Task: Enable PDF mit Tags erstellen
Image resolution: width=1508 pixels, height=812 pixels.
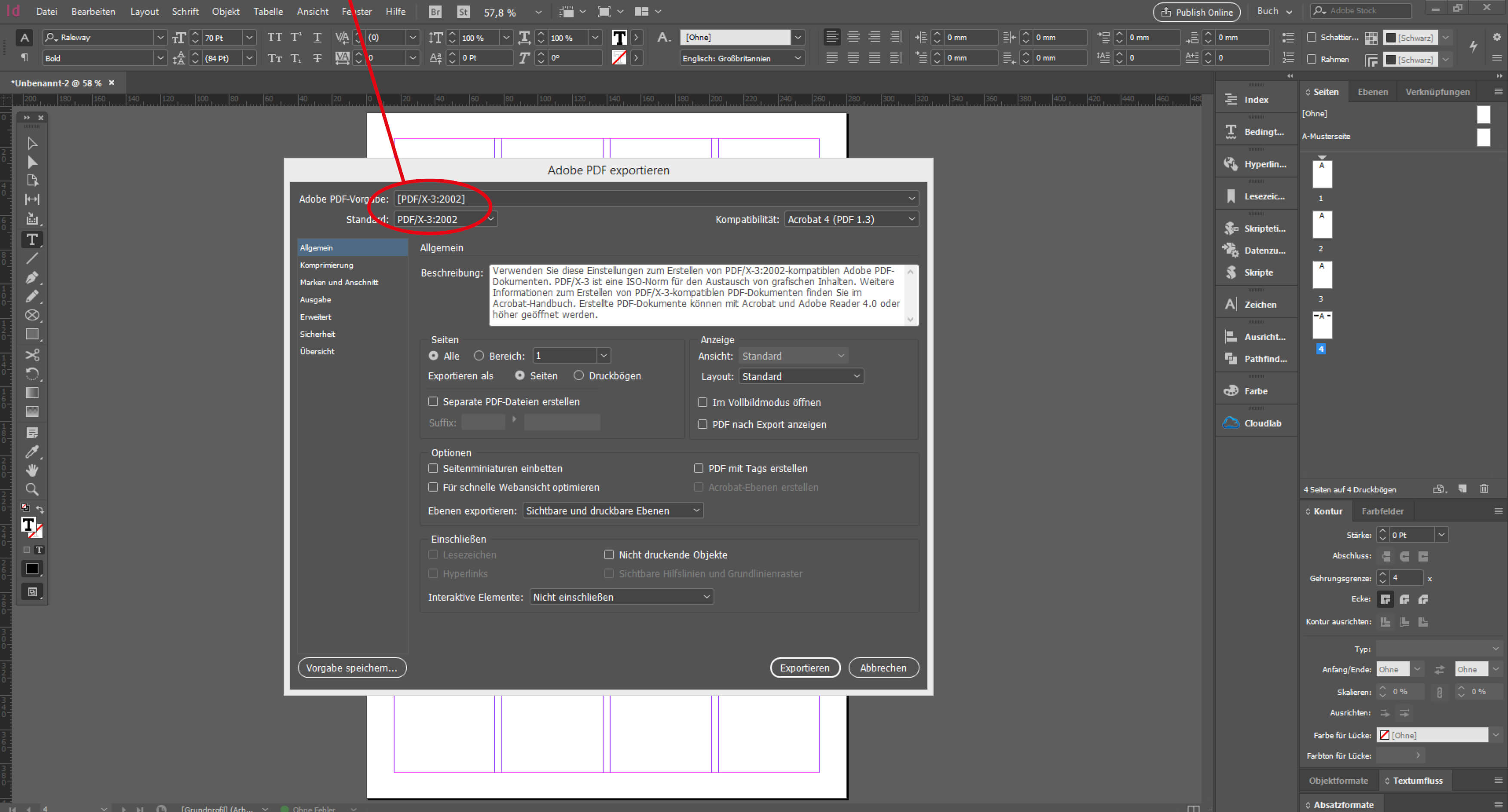Action: coord(699,468)
